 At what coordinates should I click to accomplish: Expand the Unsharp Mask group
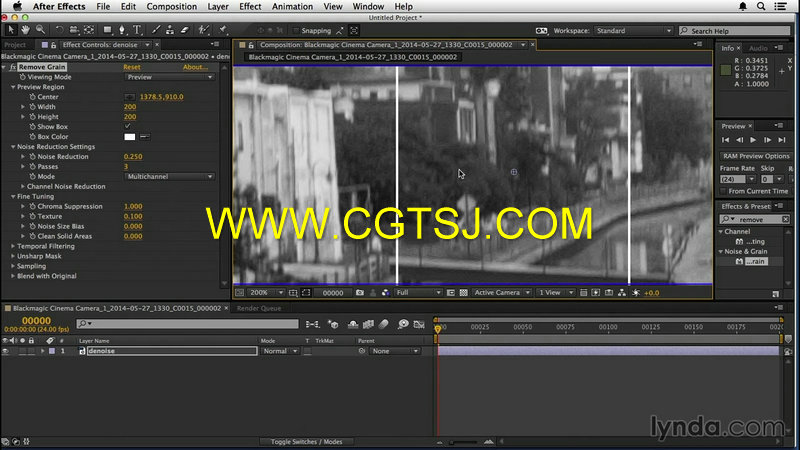[13, 256]
